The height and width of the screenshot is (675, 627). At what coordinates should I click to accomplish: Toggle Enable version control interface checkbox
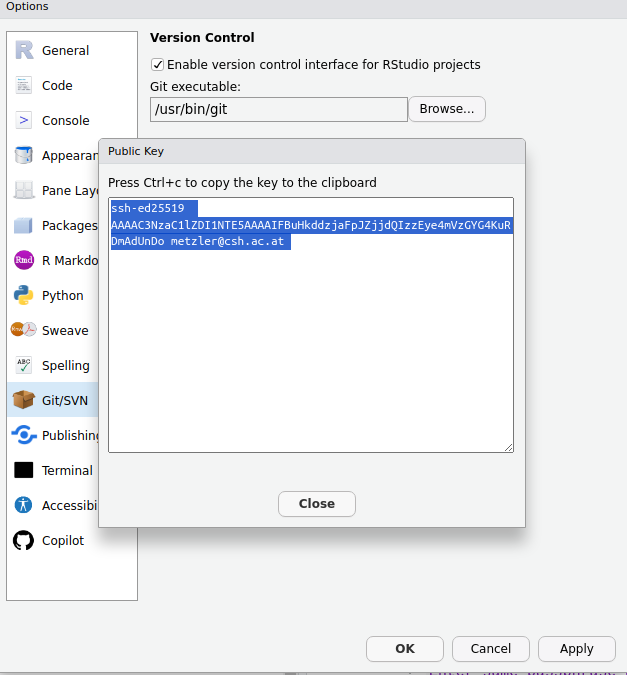click(157, 65)
